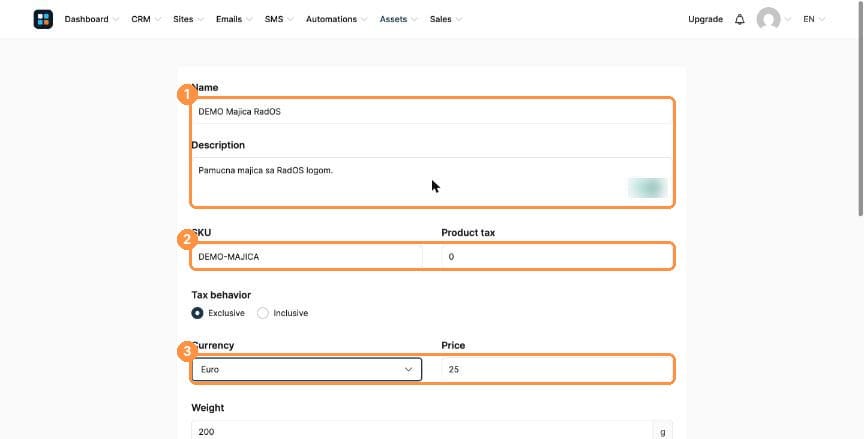Open the Sales menu
Screen dimensions: 864x439
click(446, 19)
